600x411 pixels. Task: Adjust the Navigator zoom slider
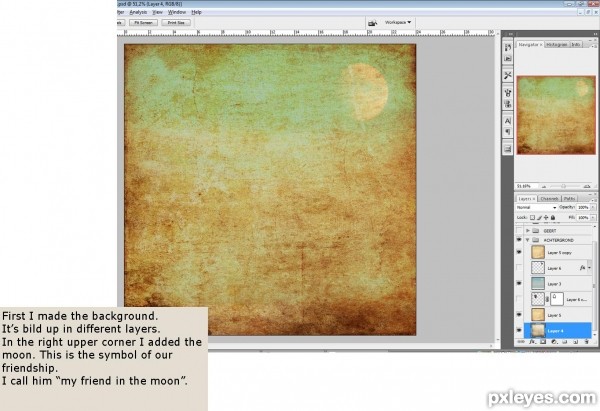tap(563, 186)
